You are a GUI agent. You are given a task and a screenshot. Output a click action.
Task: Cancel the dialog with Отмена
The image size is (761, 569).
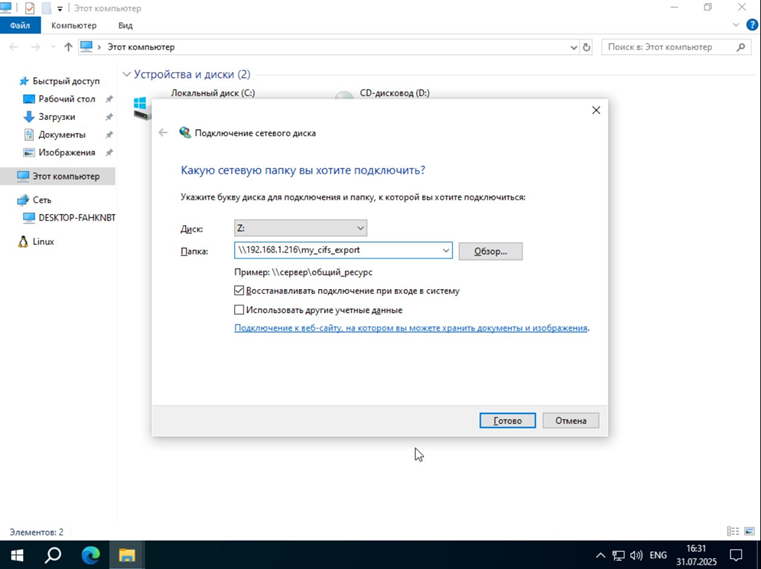point(571,420)
